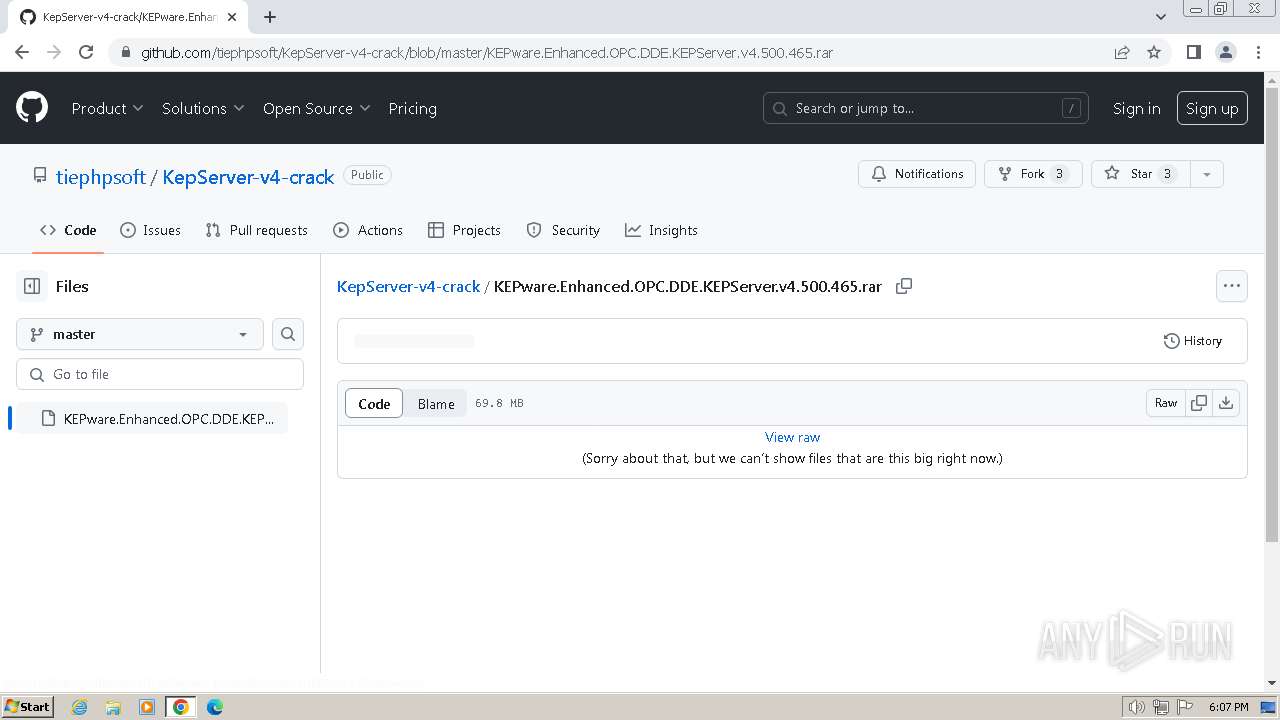Click the search files magnifier button

pyautogui.click(x=288, y=334)
